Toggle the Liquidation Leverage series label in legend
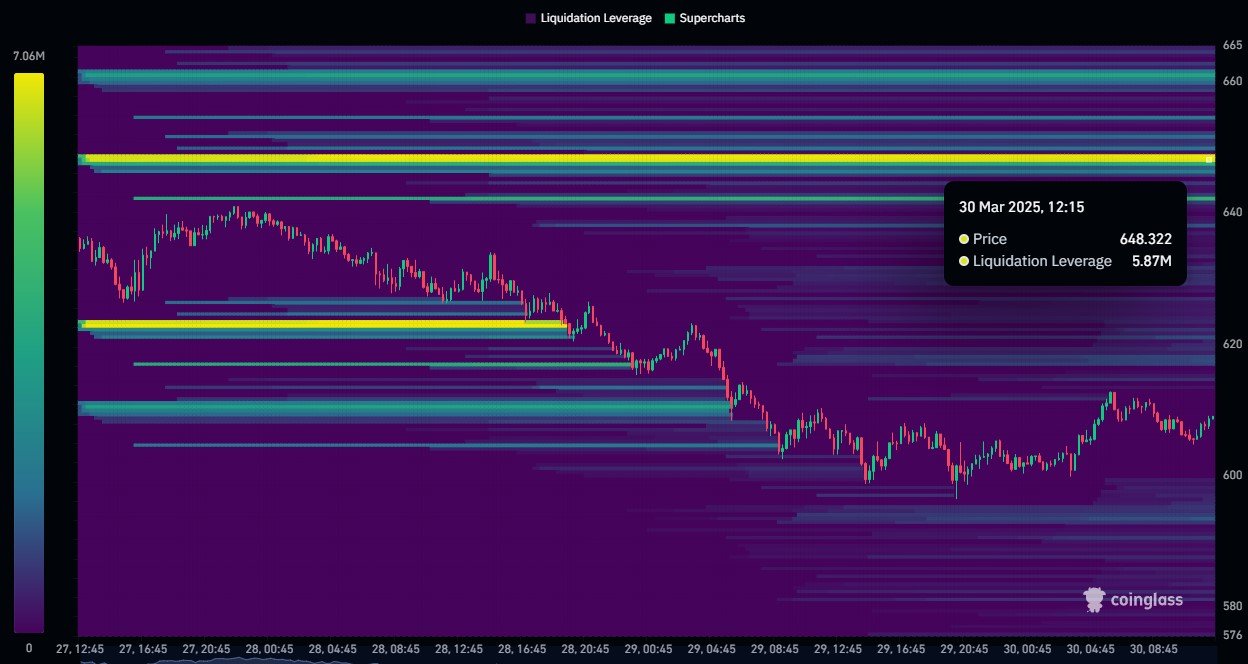Screen dimensions: 1248x664 tap(595, 18)
